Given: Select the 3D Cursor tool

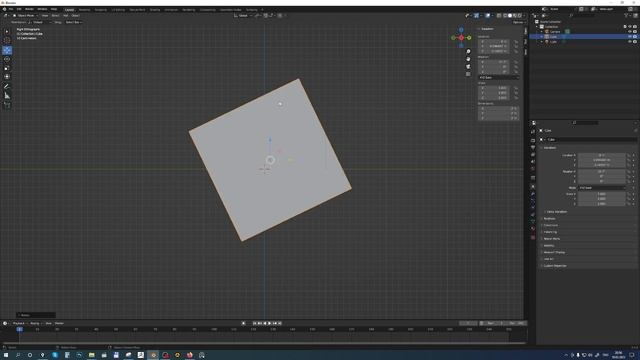Looking at the screenshot, I should (x=7, y=40).
